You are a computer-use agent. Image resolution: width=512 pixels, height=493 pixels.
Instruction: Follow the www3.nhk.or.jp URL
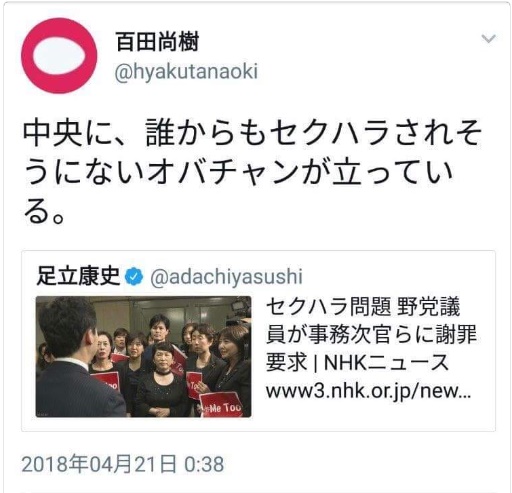368,391
